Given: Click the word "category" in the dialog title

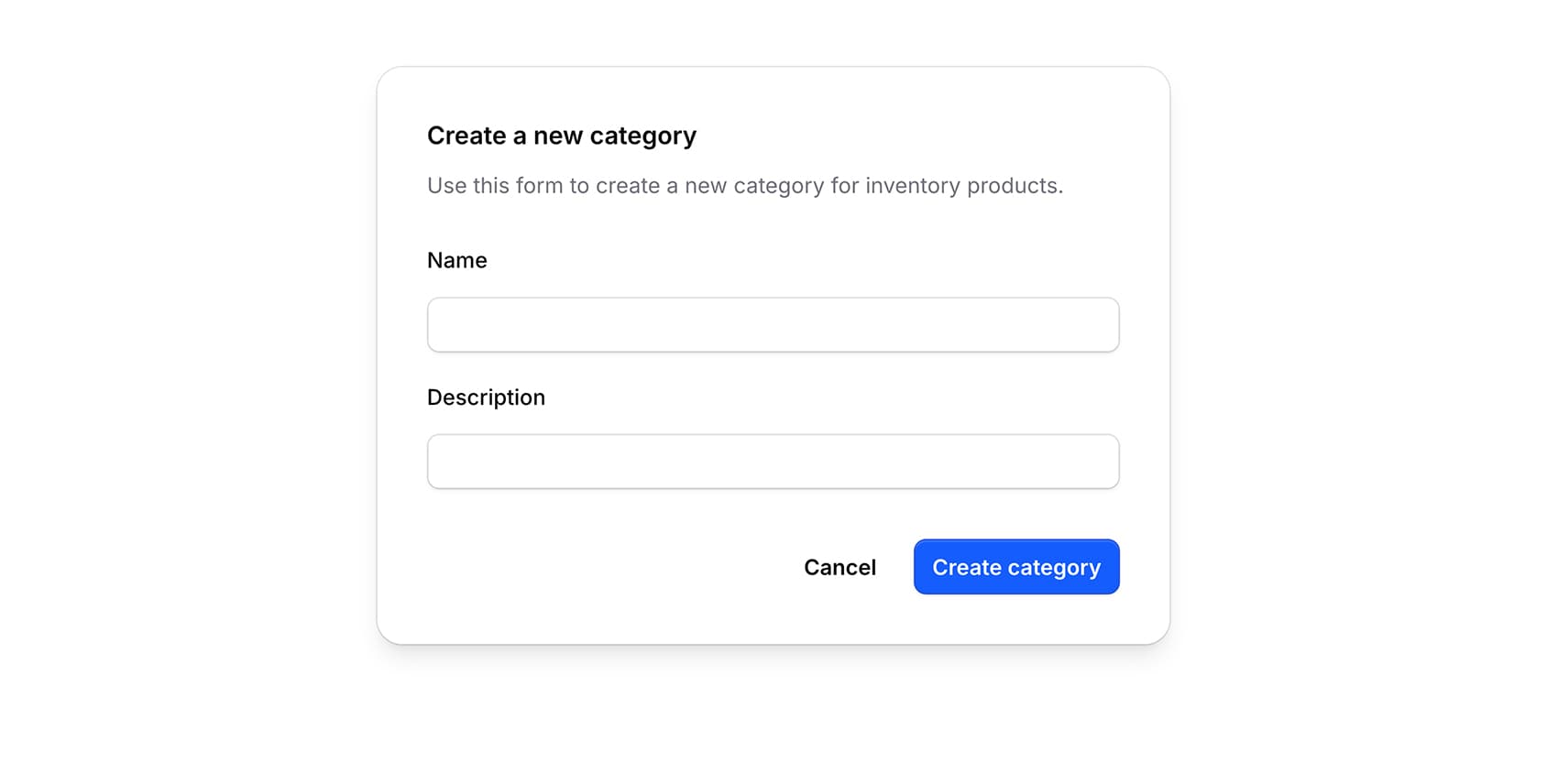Looking at the screenshot, I should click(642, 136).
